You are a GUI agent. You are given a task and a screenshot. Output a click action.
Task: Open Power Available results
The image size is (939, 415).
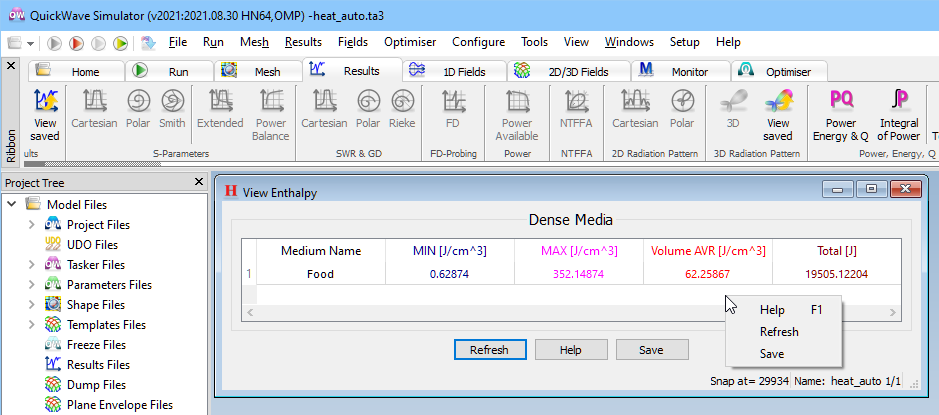click(x=517, y=115)
